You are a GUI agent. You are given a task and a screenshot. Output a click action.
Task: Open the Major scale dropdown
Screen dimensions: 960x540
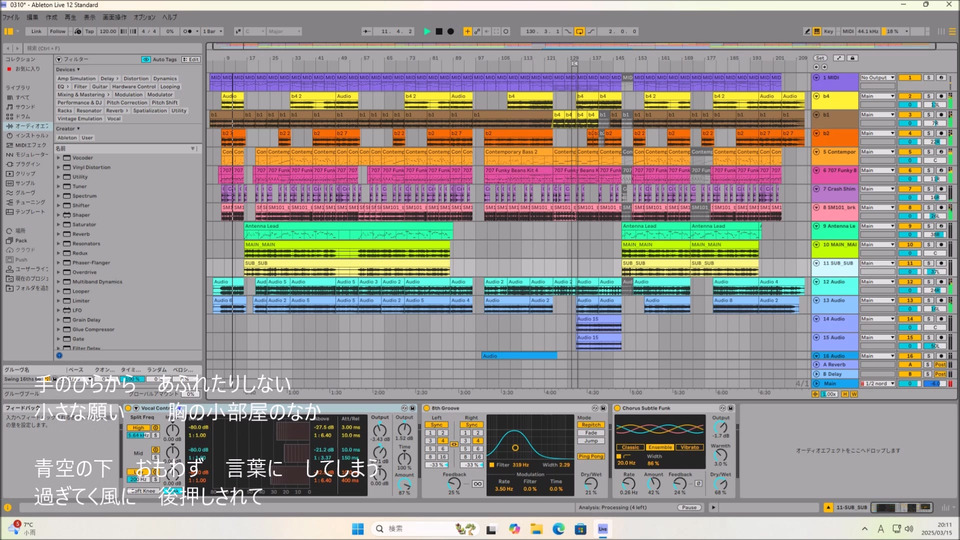(284, 31)
